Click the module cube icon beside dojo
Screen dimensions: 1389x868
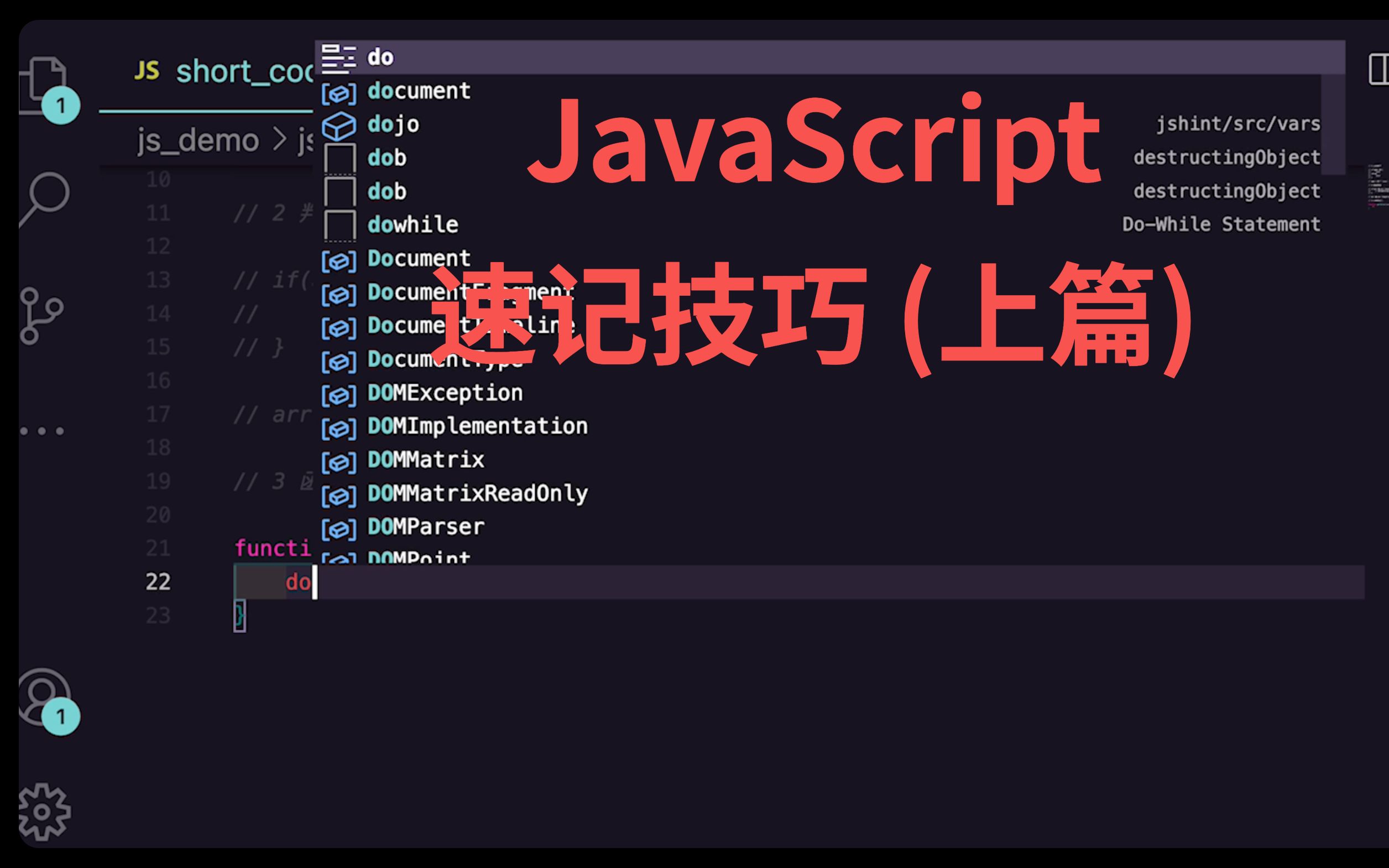click(338, 126)
